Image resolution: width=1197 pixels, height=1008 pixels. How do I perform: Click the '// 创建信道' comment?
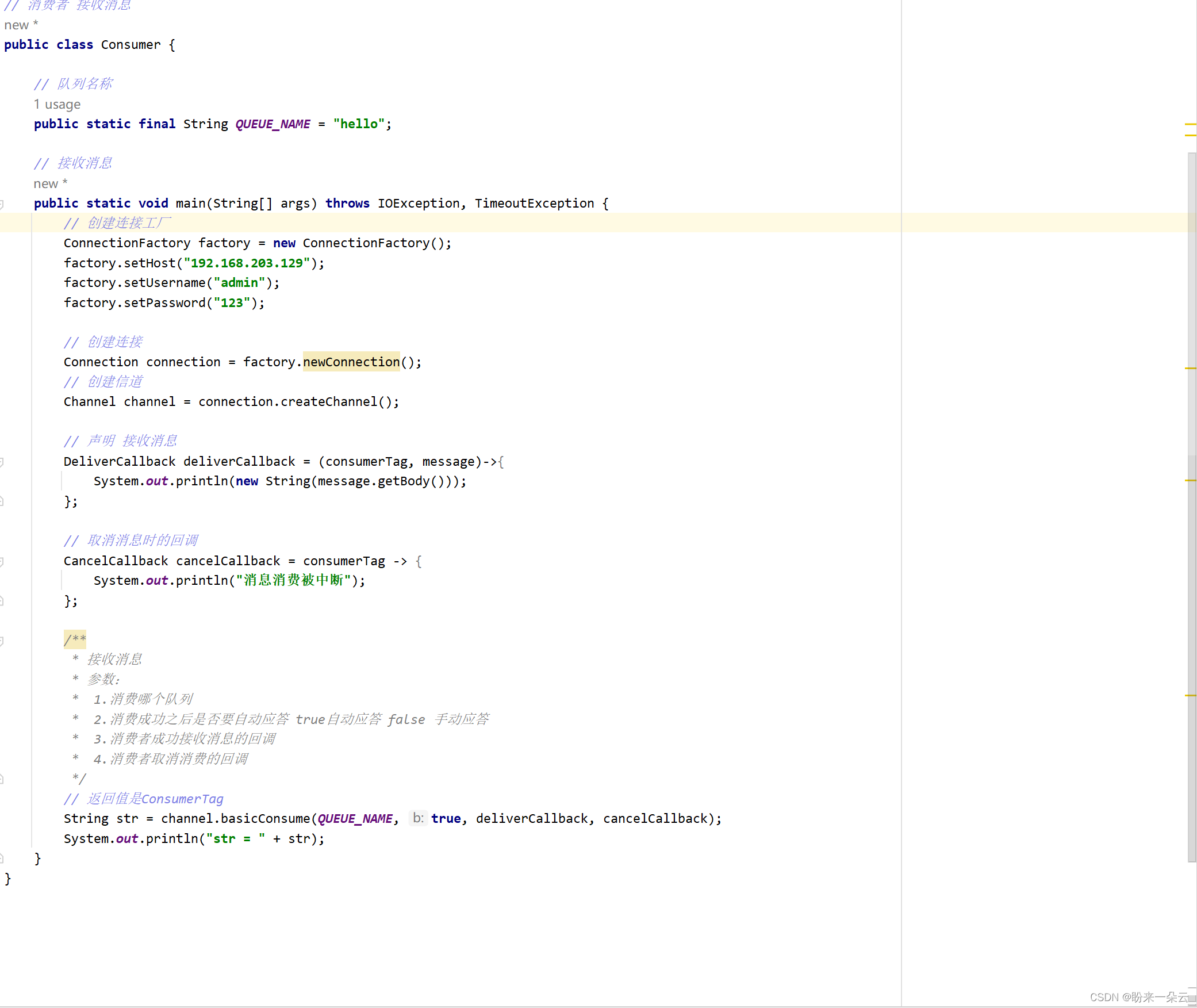103,382
